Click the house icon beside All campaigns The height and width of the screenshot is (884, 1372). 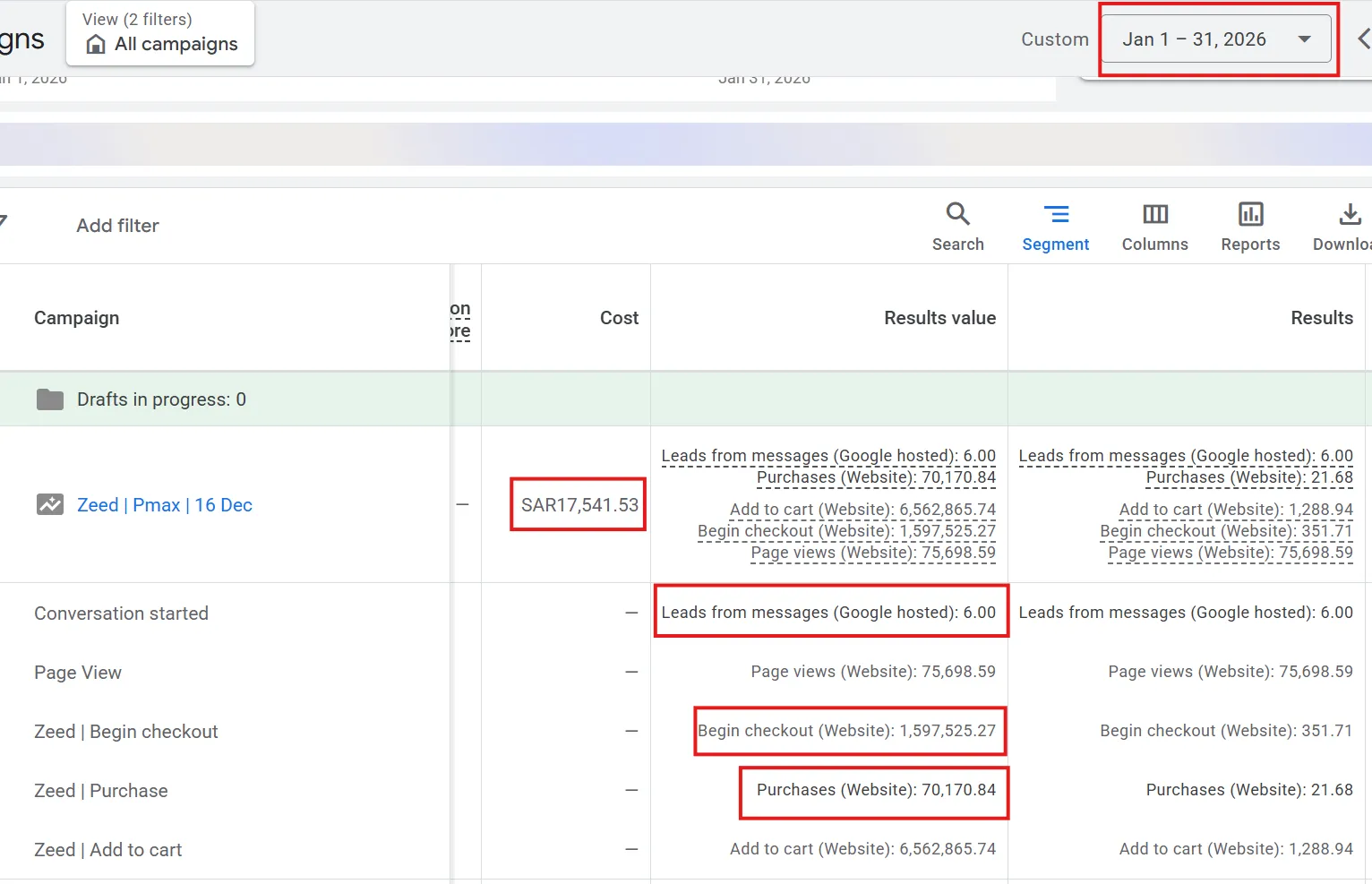[x=96, y=44]
